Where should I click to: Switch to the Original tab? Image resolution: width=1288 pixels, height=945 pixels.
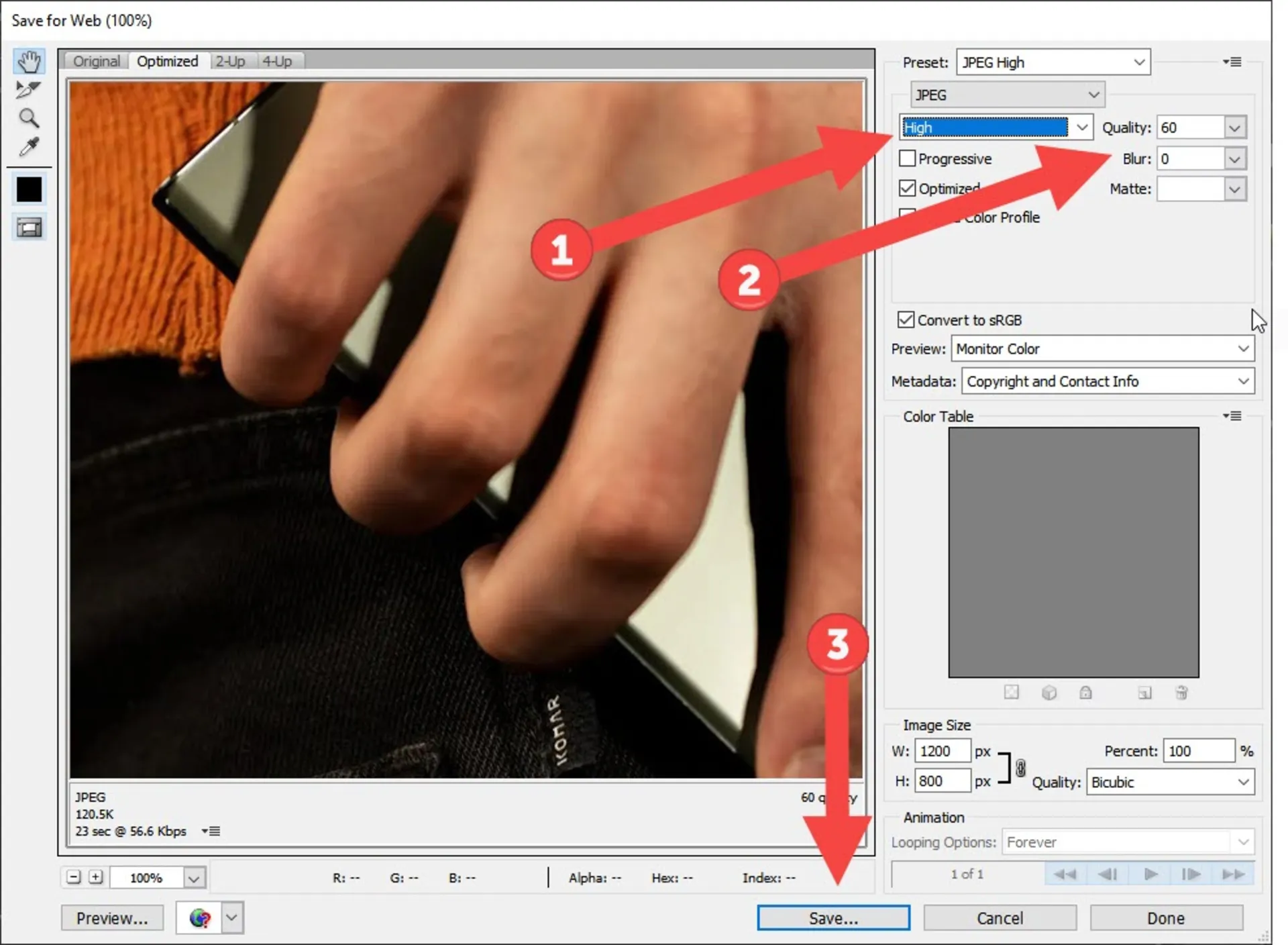pyautogui.click(x=97, y=61)
